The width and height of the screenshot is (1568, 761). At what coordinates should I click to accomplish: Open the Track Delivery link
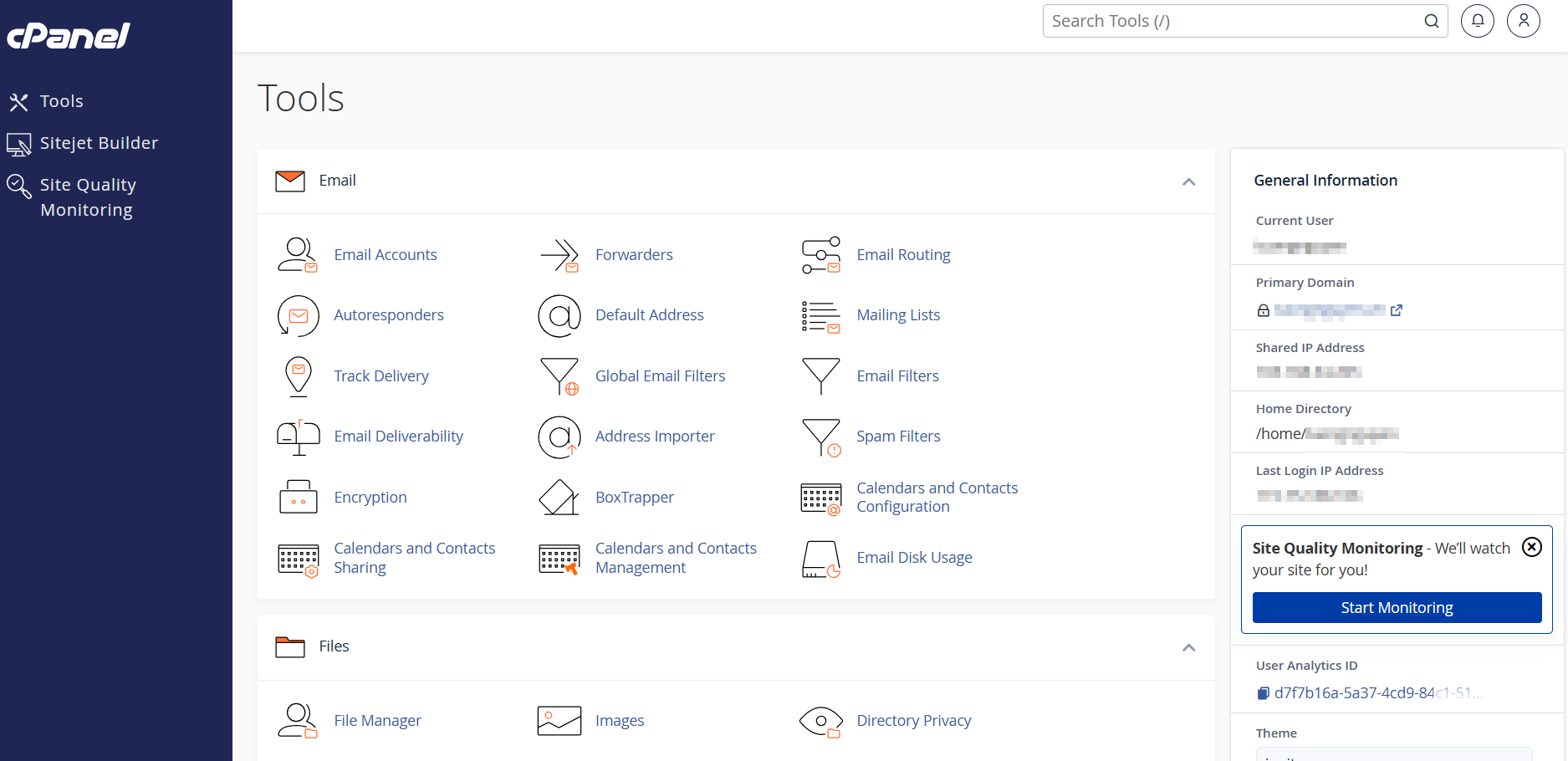click(381, 376)
